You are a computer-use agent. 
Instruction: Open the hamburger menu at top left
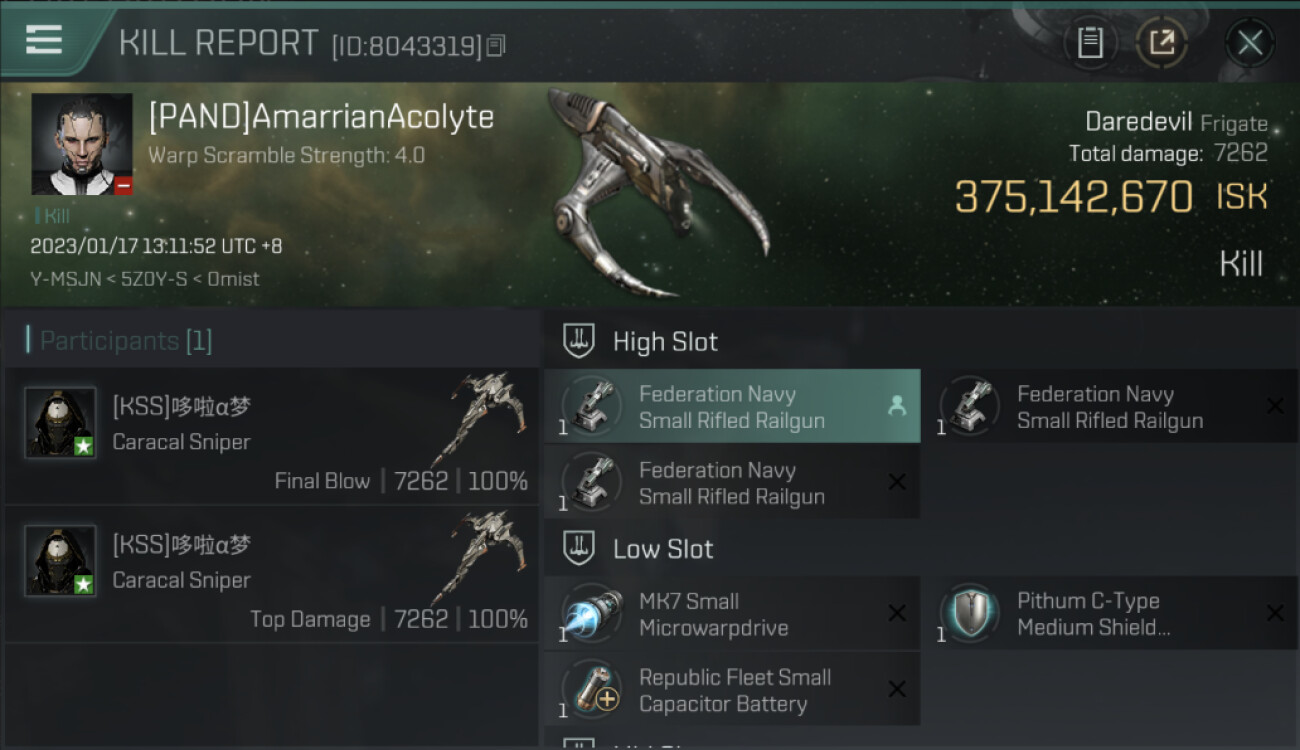(x=44, y=40)
